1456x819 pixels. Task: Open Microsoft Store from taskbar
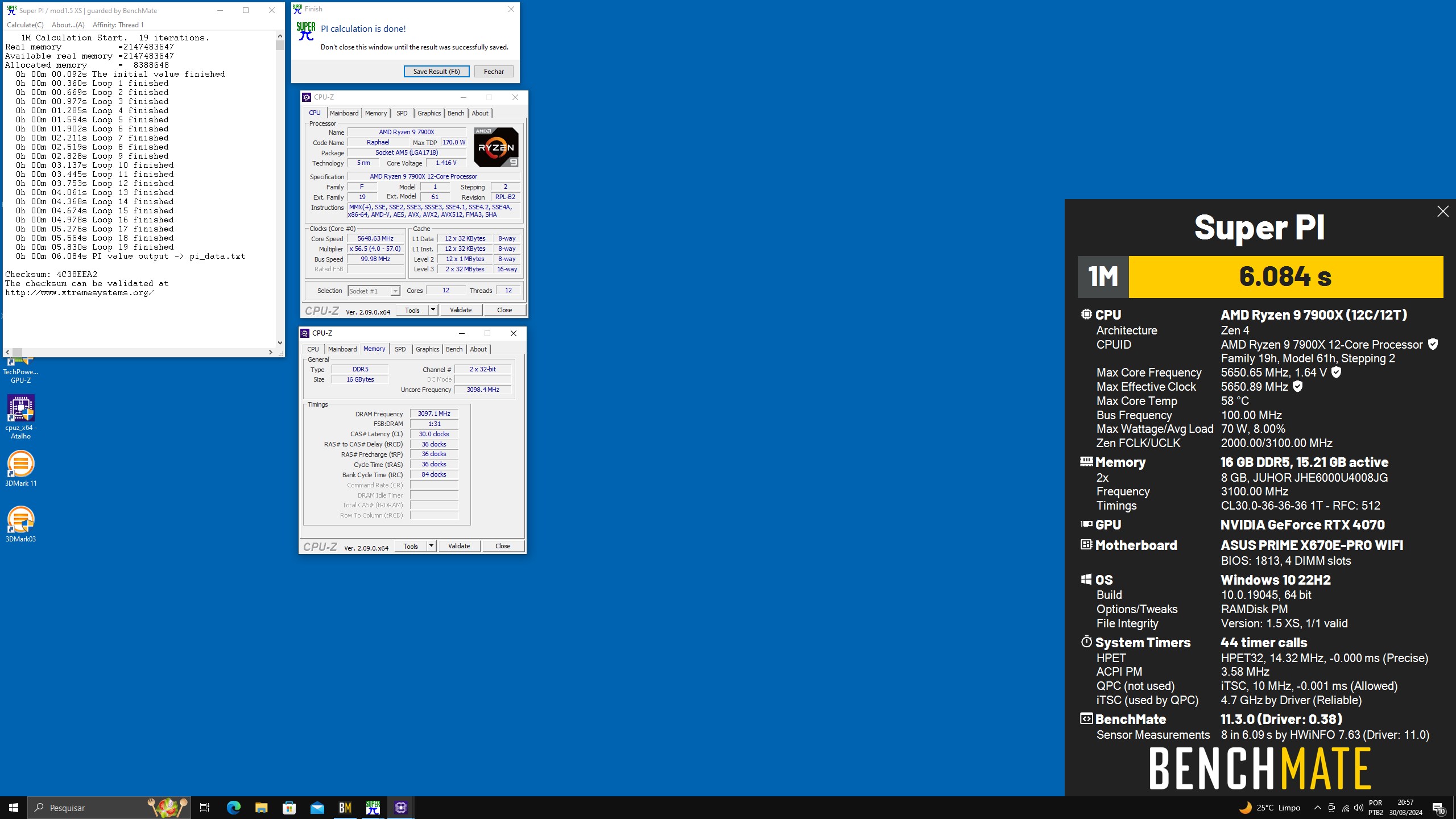289,807
